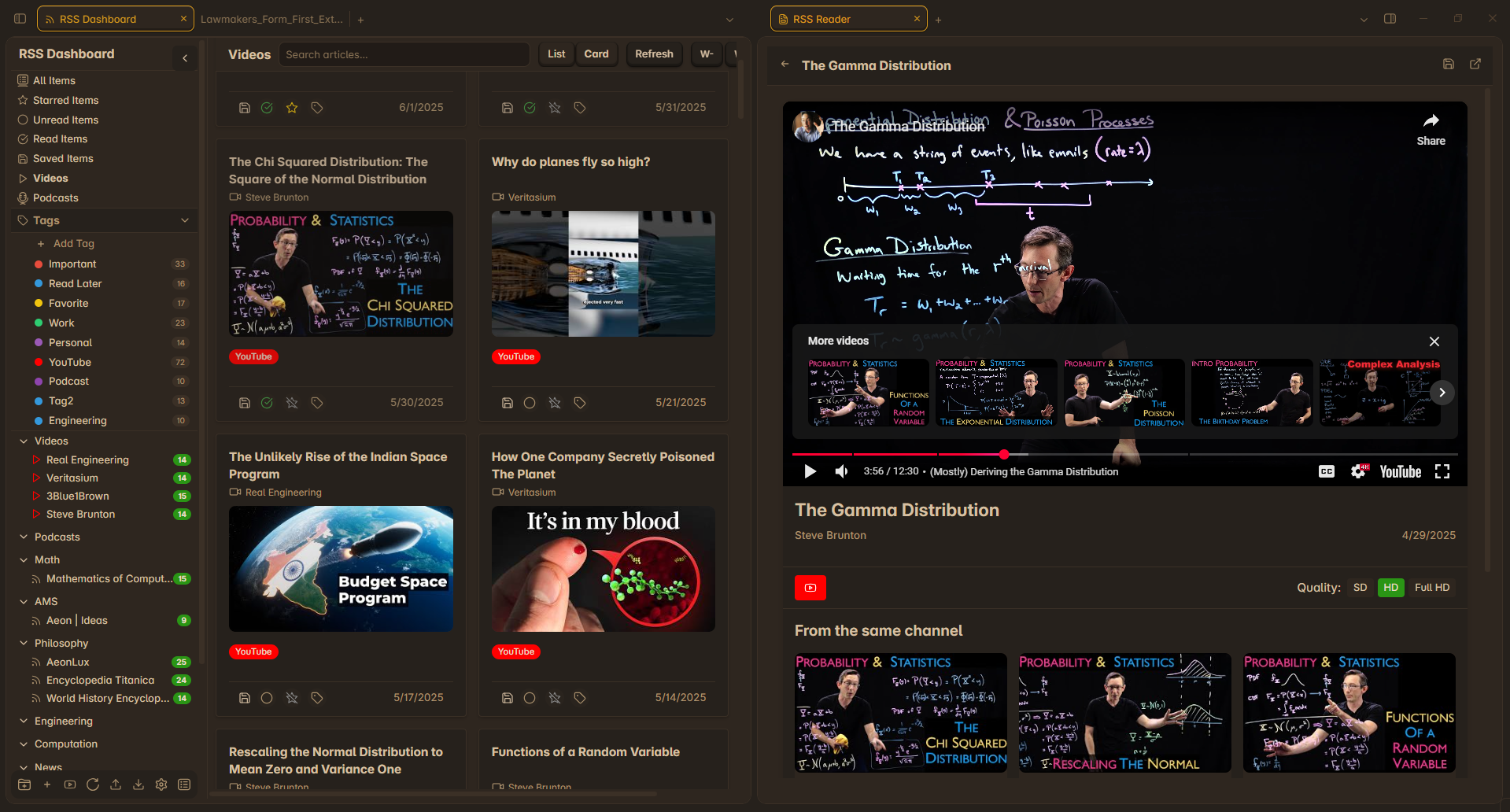Click tag icon on Why do planes card

[x=580, y=403]
